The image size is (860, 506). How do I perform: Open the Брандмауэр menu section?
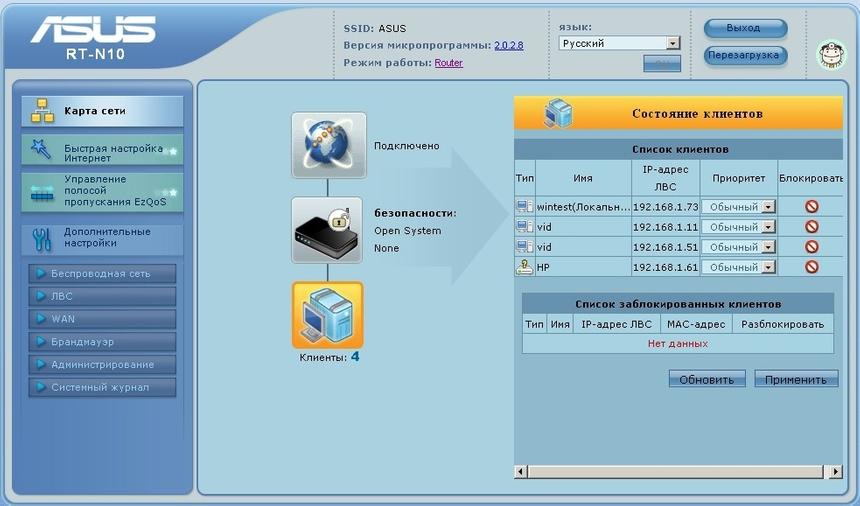pyautogui.click(x=102, y=342)
